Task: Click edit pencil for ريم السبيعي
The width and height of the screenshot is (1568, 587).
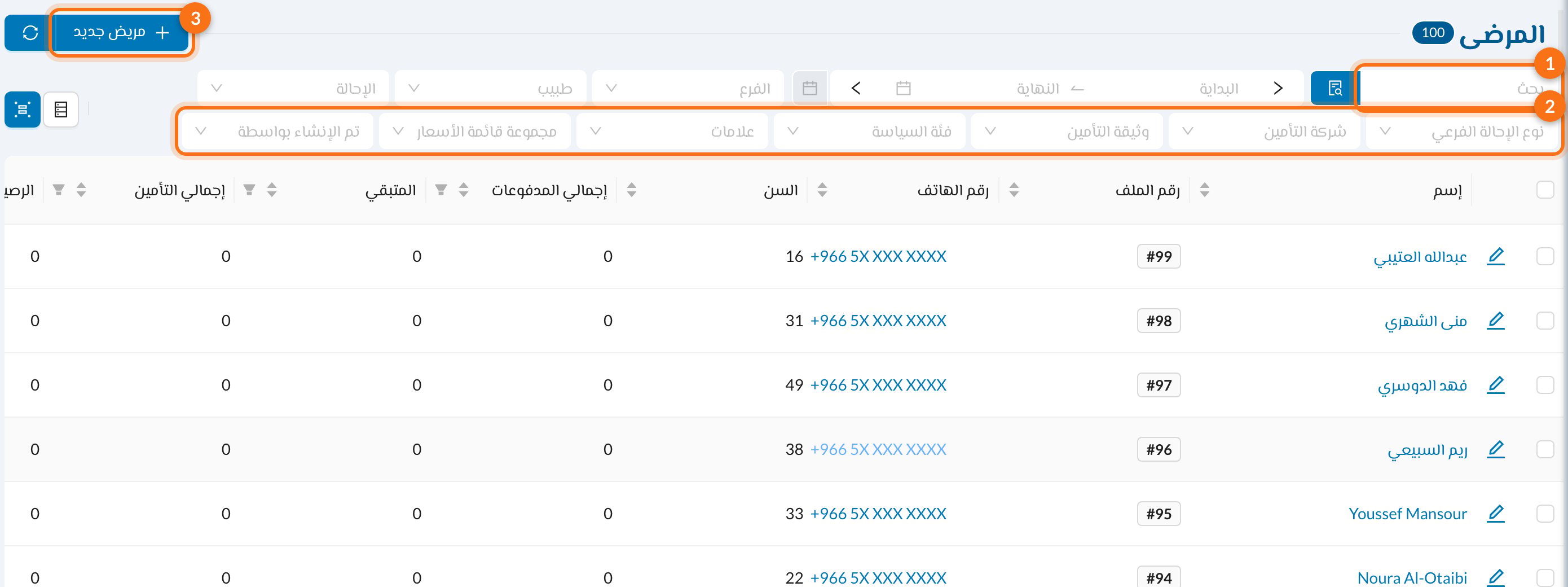Action: 1496,449
